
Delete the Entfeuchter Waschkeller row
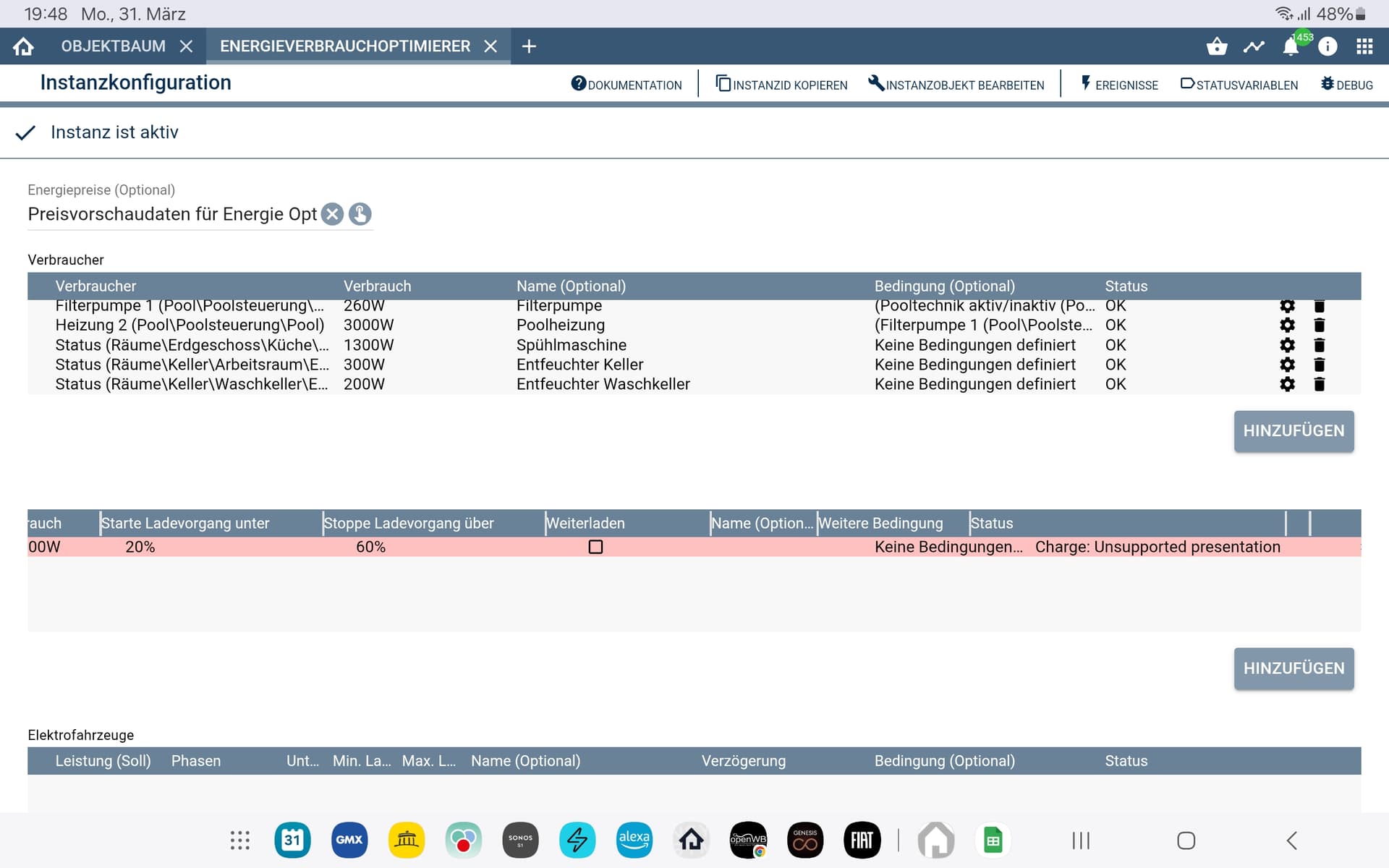pyautogui.click(x=1319, y=384)
